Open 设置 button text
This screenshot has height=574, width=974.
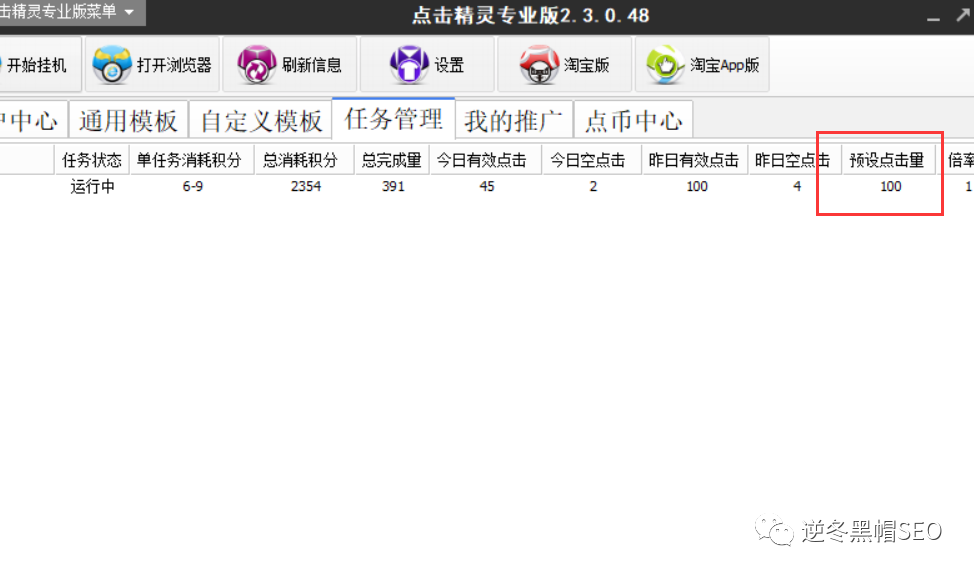point(449,65)
